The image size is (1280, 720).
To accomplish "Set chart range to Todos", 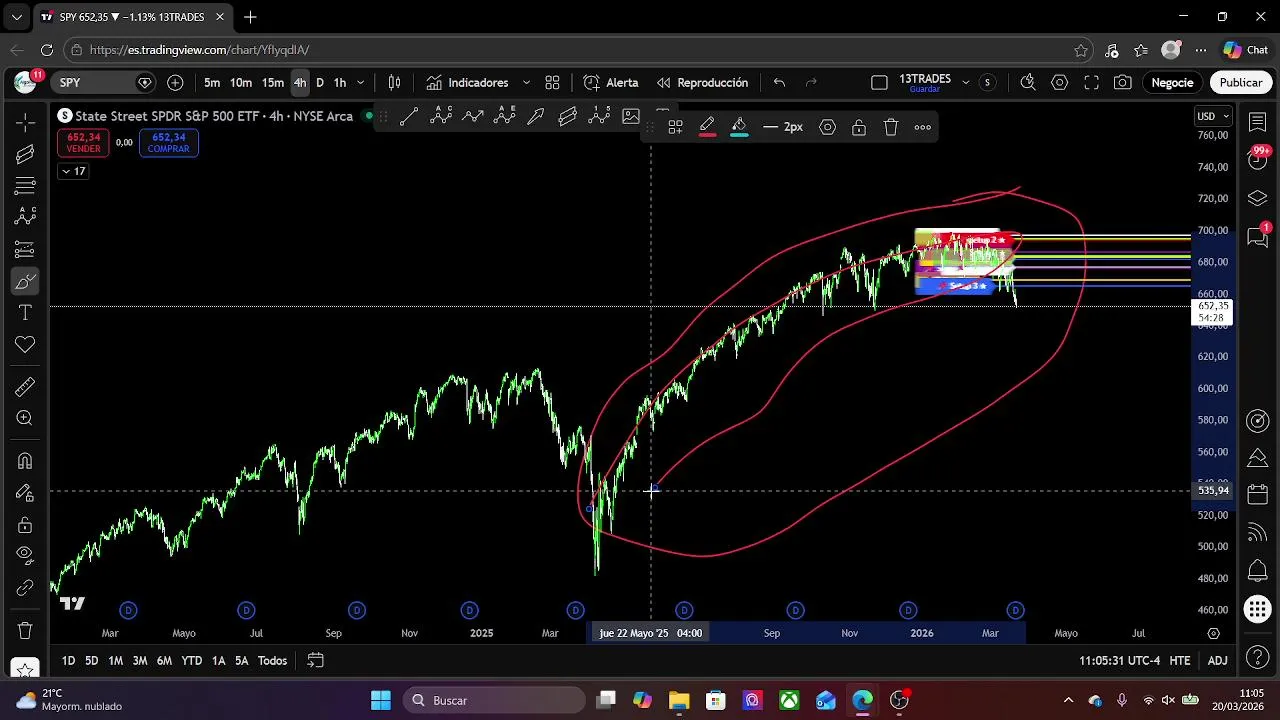I will point(272,661).
